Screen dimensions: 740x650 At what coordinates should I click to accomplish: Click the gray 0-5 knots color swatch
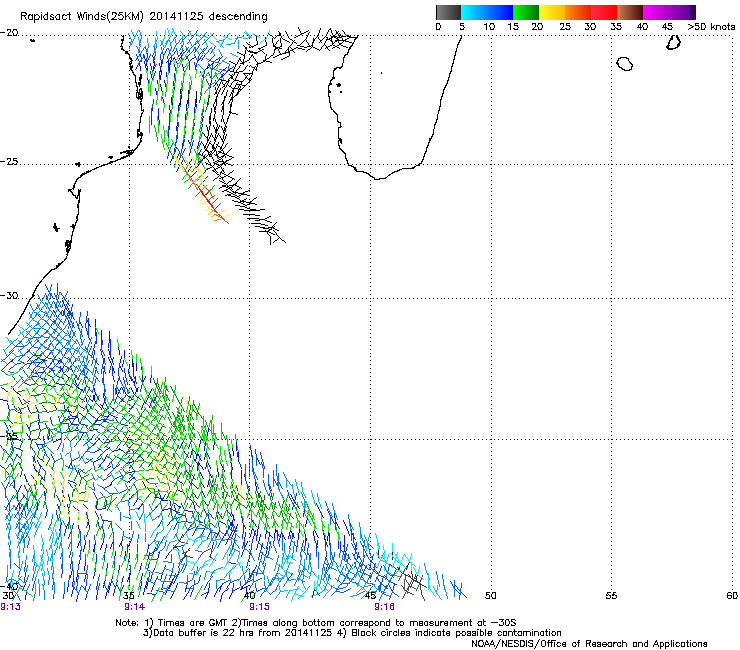click(448, 12)
